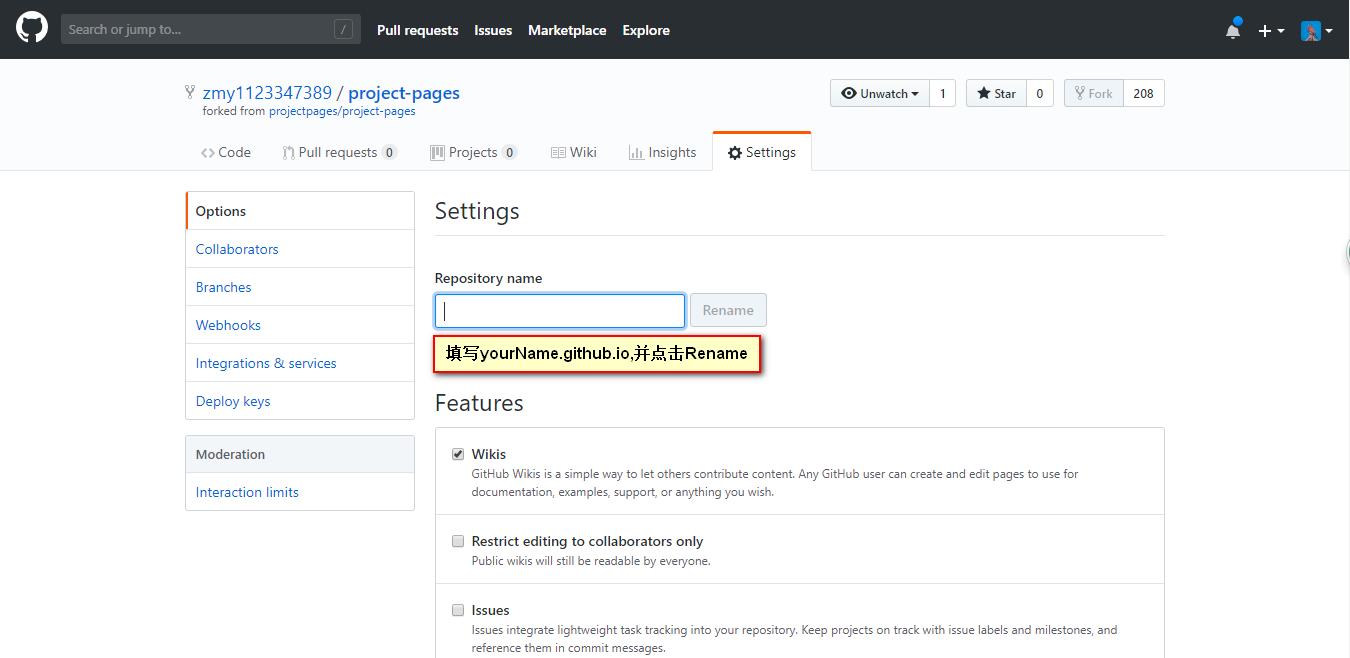Open the Projects tab
The width and height of the screenshot is (1350, 658).
click(473, 152)
